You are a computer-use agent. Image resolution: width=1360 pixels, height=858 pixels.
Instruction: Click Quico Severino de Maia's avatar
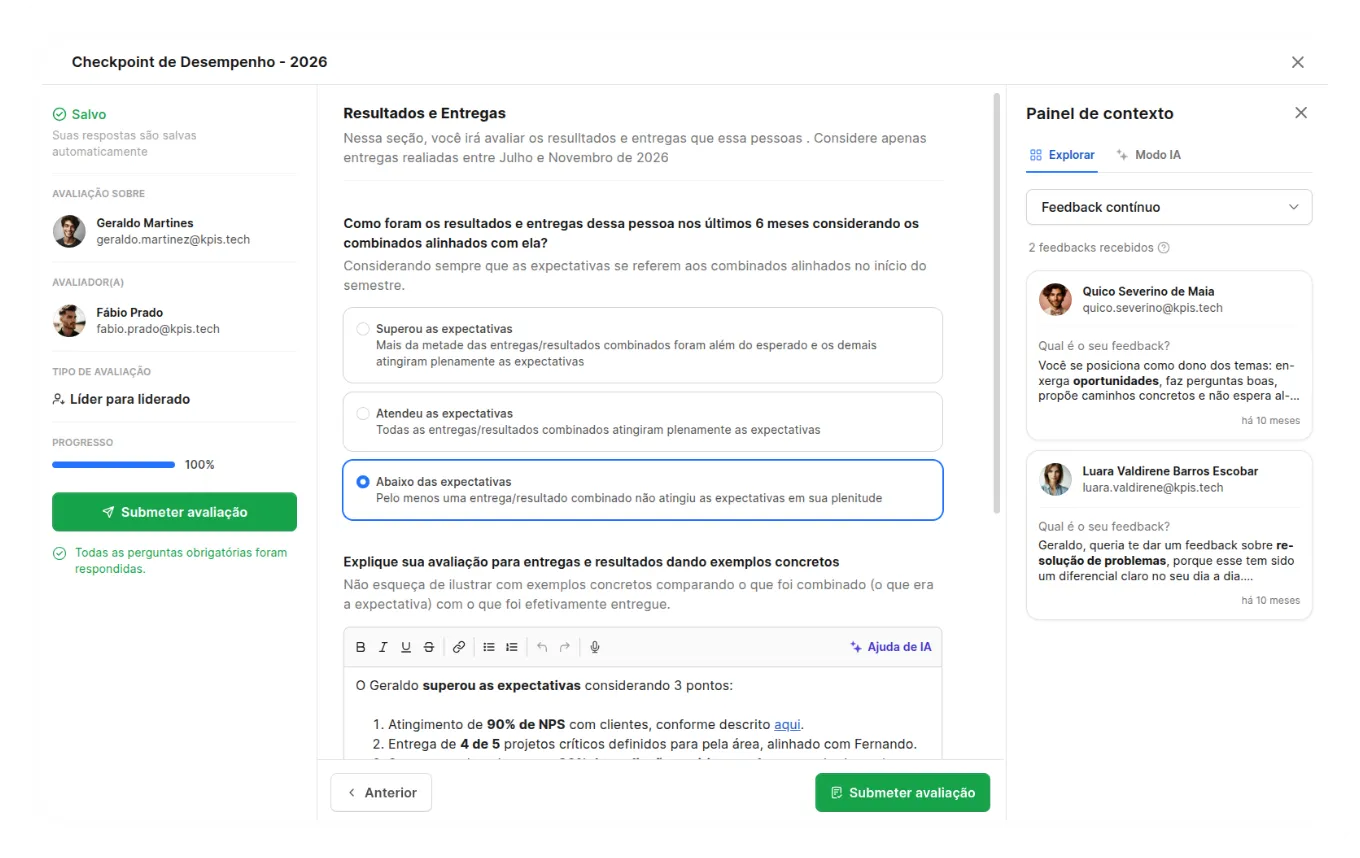[1055, 300]
